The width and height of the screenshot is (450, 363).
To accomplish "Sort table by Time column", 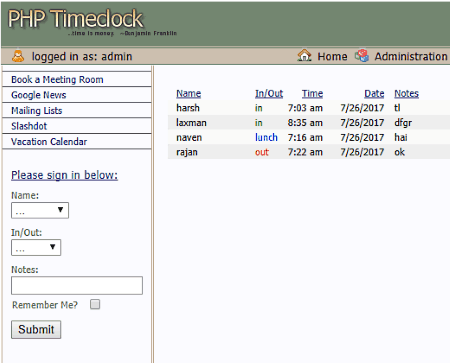I will click(312, 93).
